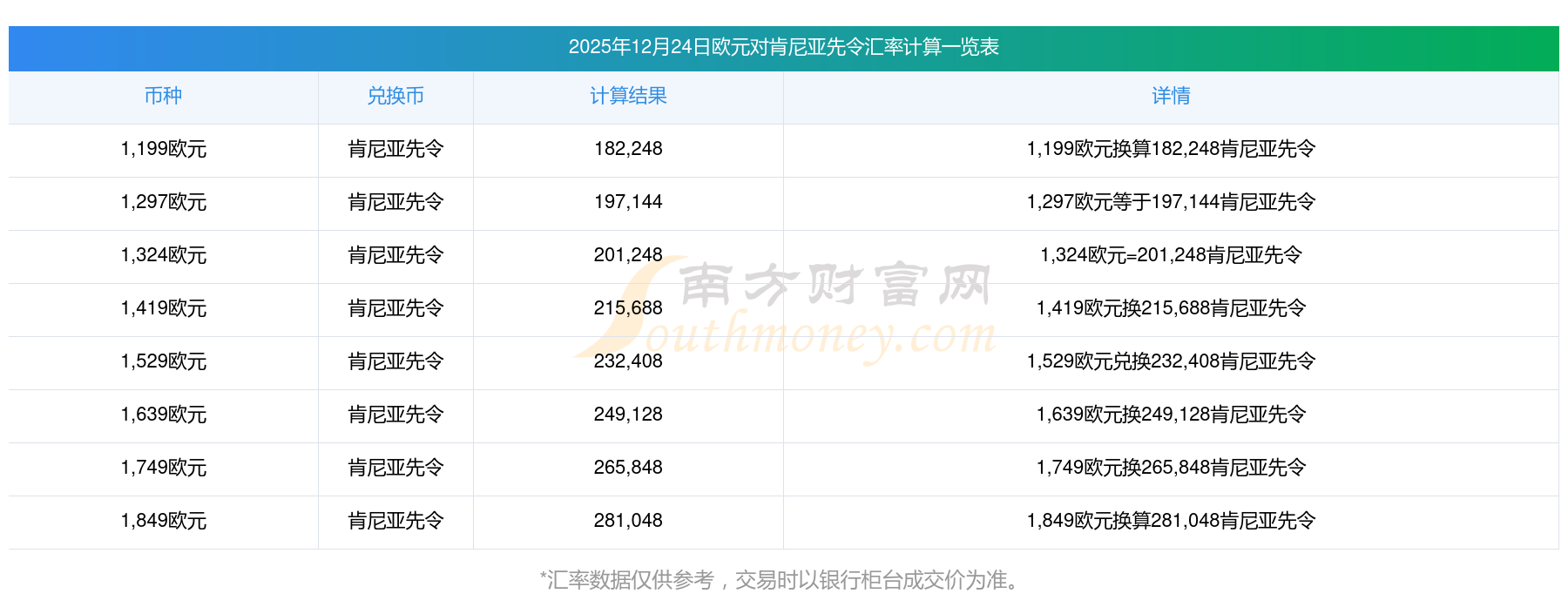Select the 1,324欧元 cell
The image size is (1568, 607).
(163, 255)
